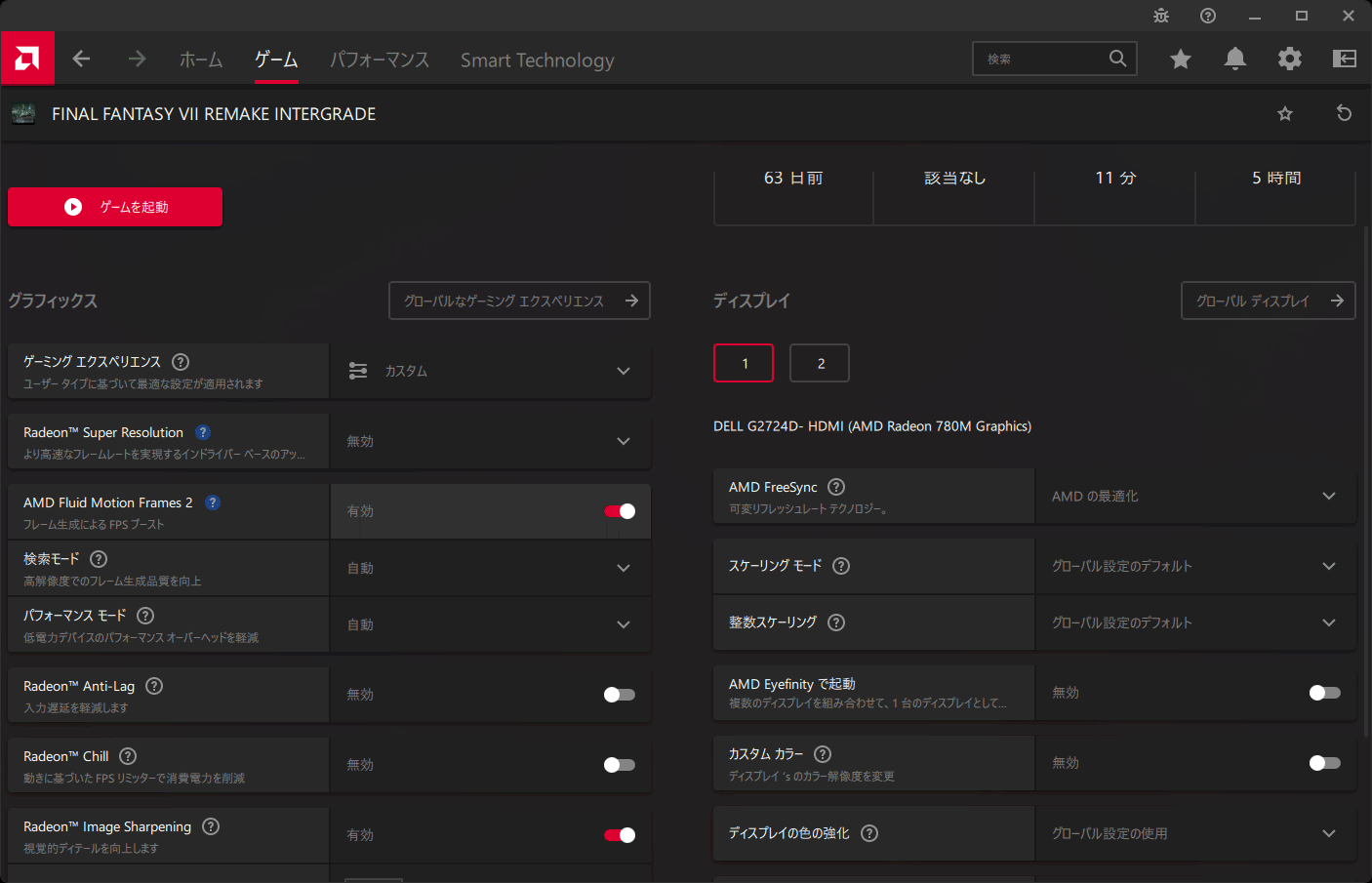
Task: Open help question mark in title bar
Action: (1208, 16)
